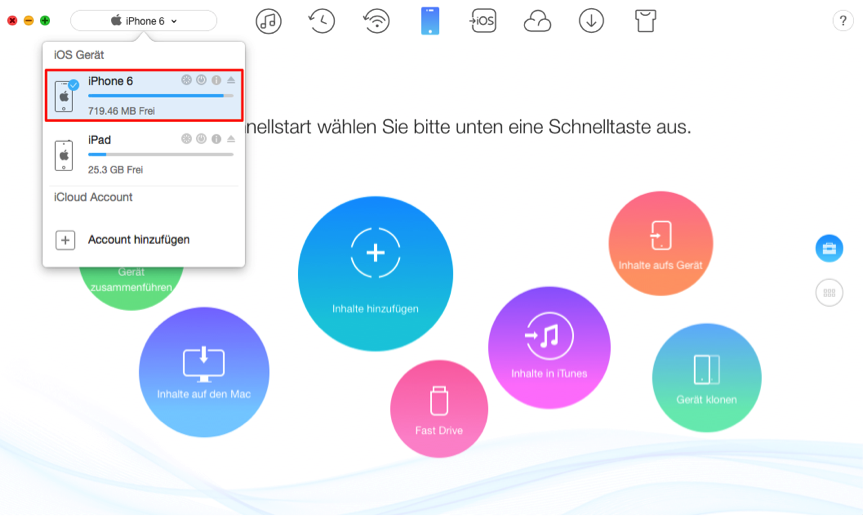
Task: Click the iPhone 6 storage usage bar
Action: click(161, 96)
